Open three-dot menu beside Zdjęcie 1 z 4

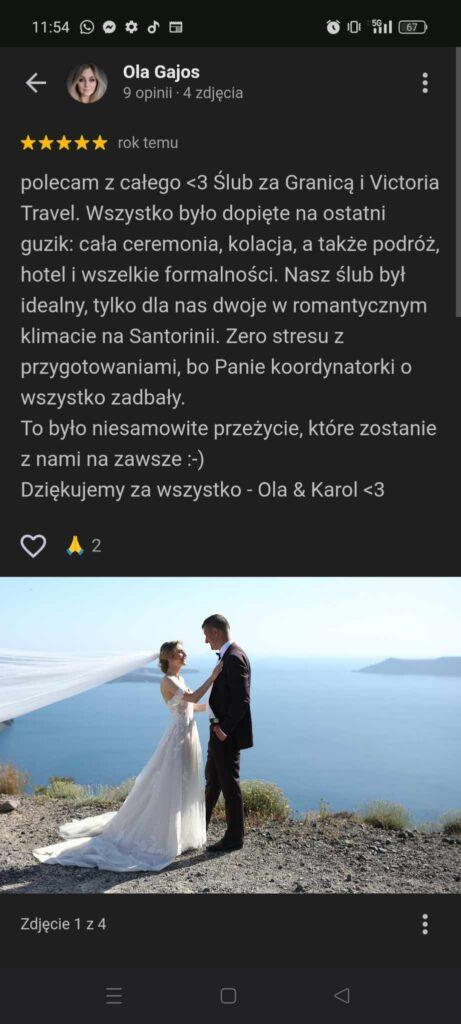point(425,924)
